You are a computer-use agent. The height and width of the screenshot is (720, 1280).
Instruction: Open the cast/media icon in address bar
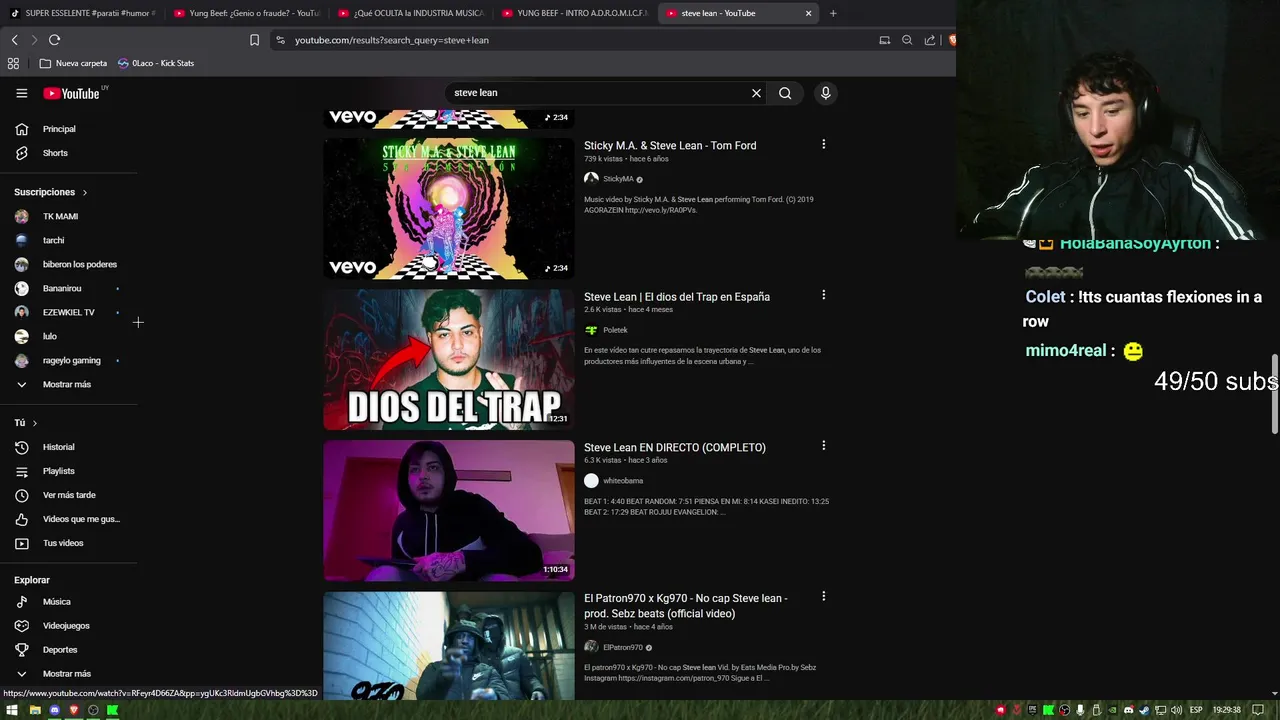point(884,40)
